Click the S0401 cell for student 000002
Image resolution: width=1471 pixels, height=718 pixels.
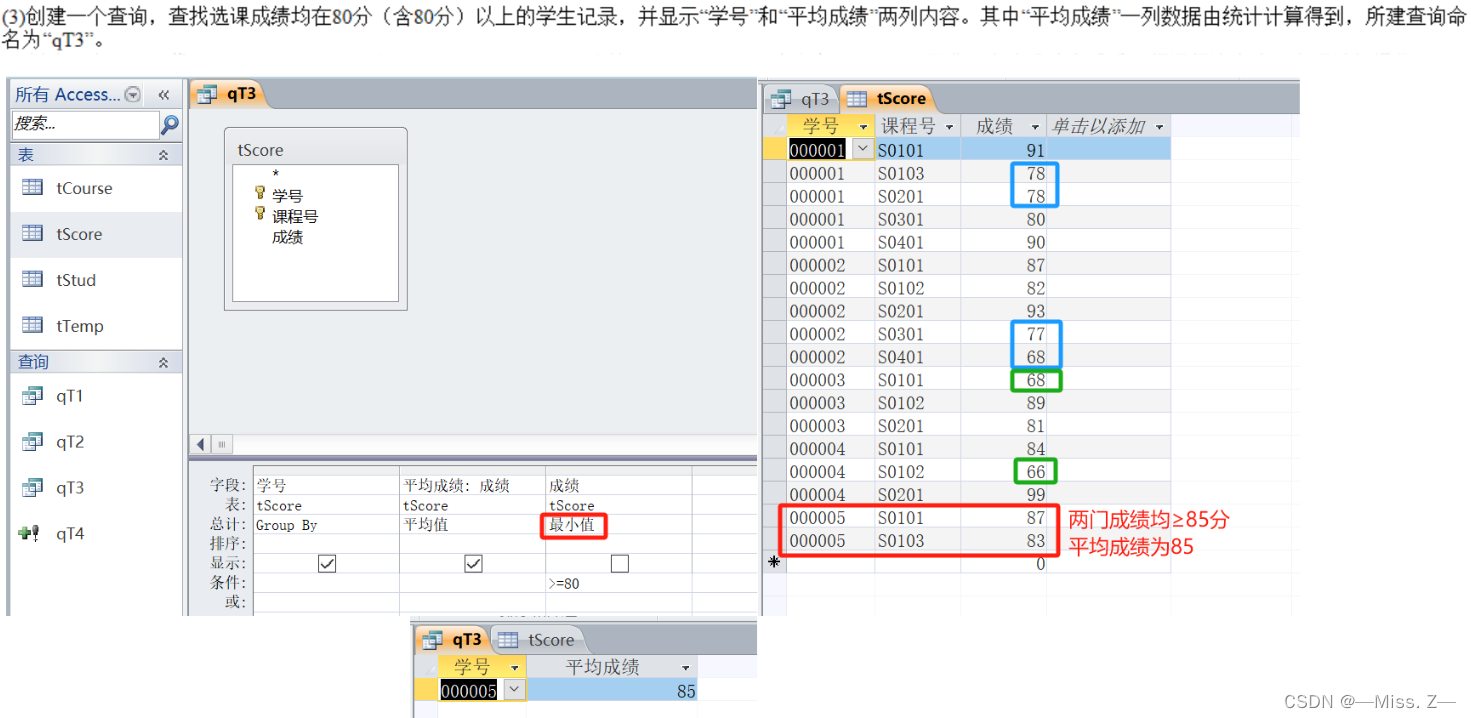(917, 357)
